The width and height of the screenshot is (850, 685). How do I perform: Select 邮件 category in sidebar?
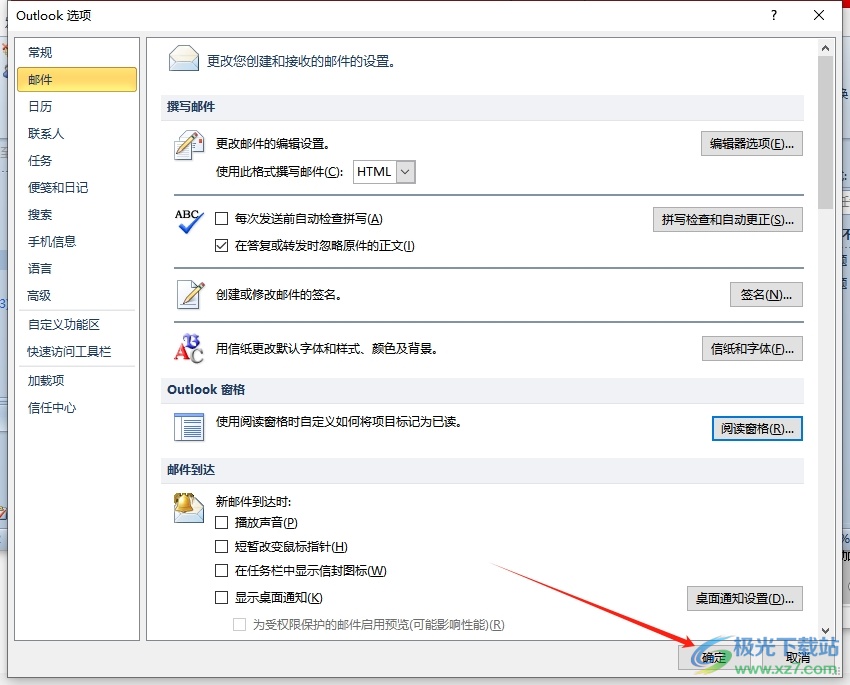[77, 80]
